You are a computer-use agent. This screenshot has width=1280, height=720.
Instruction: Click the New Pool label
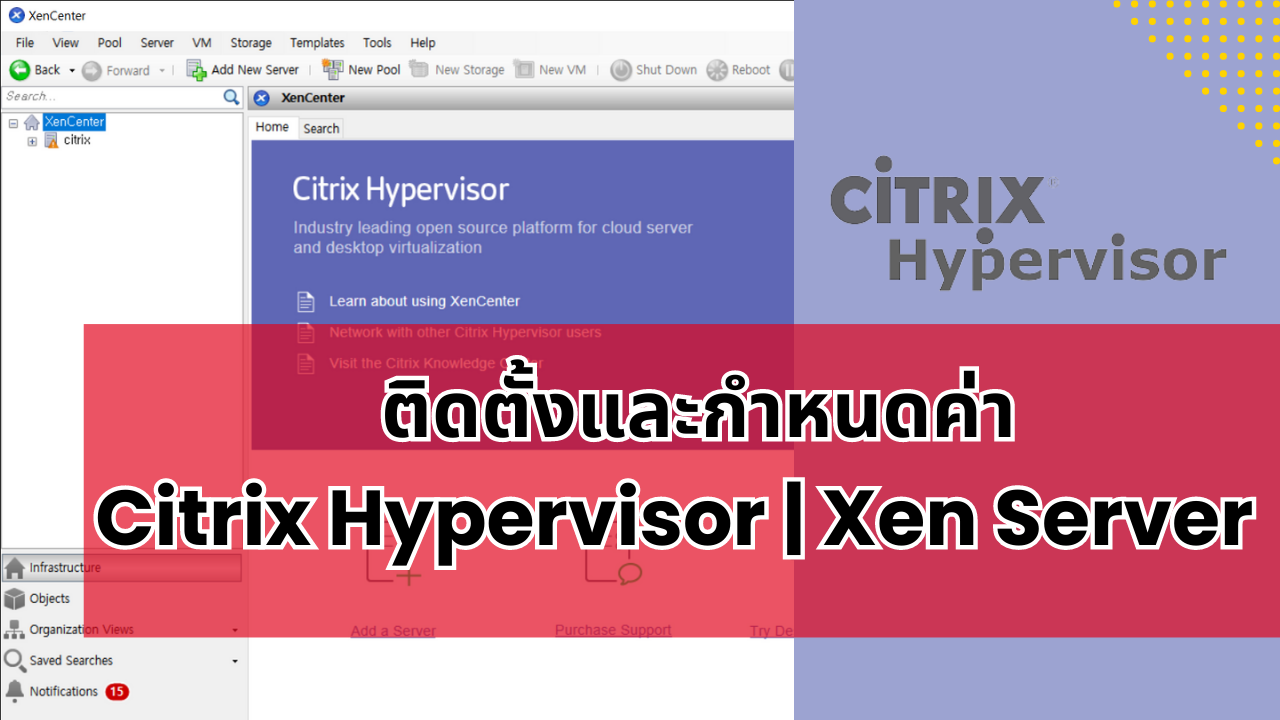[374, 70]
